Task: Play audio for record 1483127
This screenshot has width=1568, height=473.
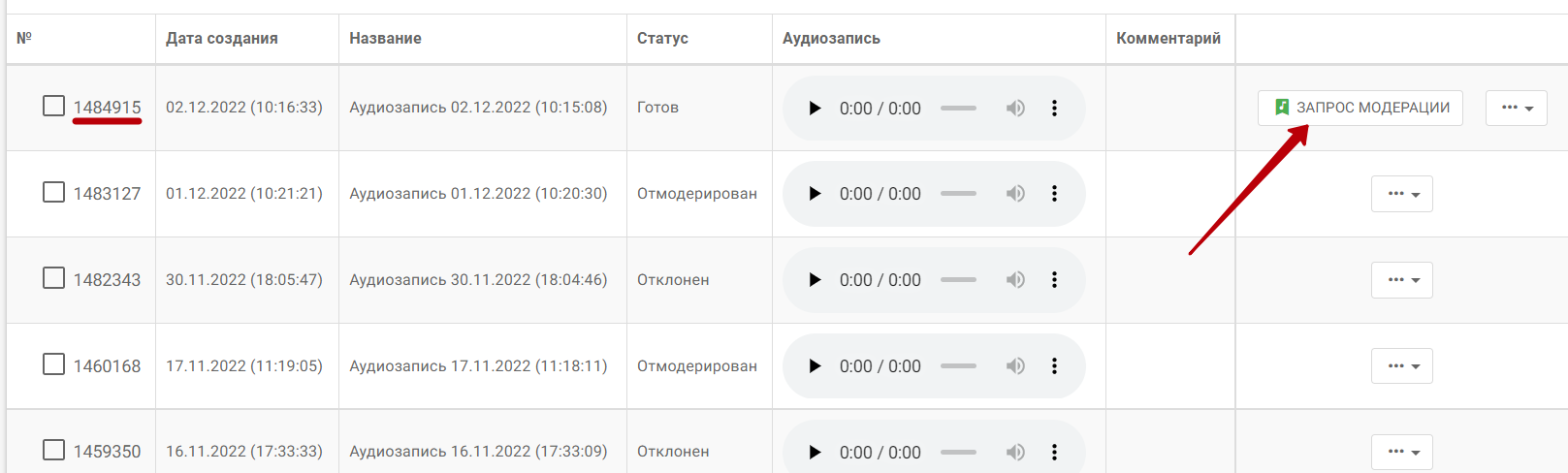Action: (815, 194)
